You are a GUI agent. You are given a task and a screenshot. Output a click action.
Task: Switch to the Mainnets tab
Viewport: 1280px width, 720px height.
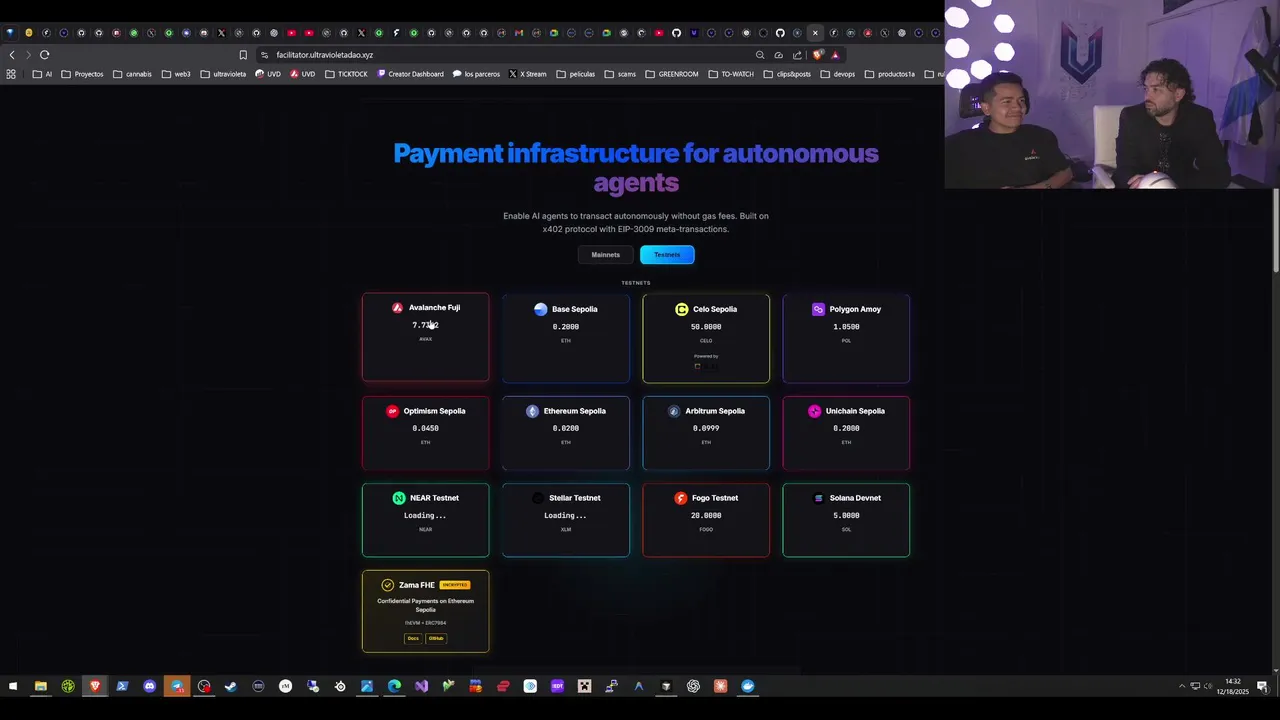[x=605, y=255]
